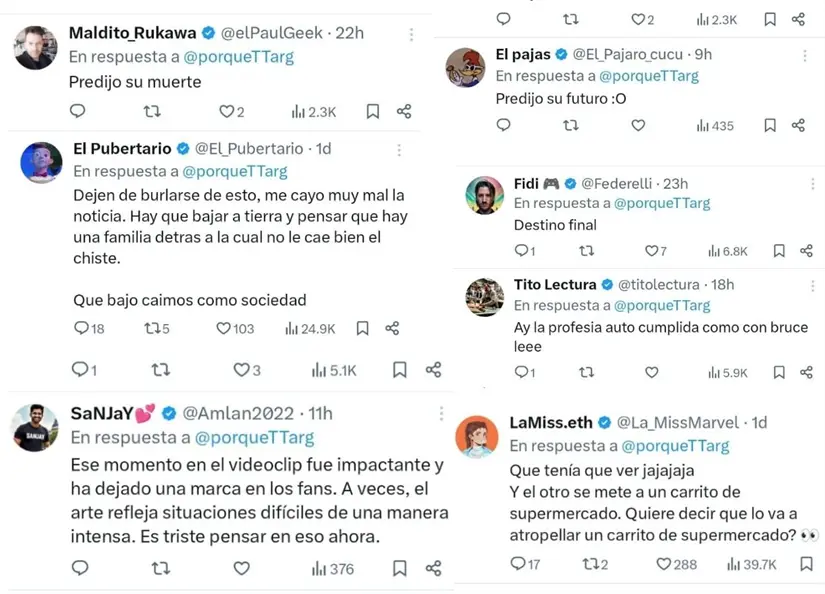Share Maldito_Rukawa's tweet
The width and height of the screenshot is (825, 594).
pyautogui.click(x=404, y=112)
